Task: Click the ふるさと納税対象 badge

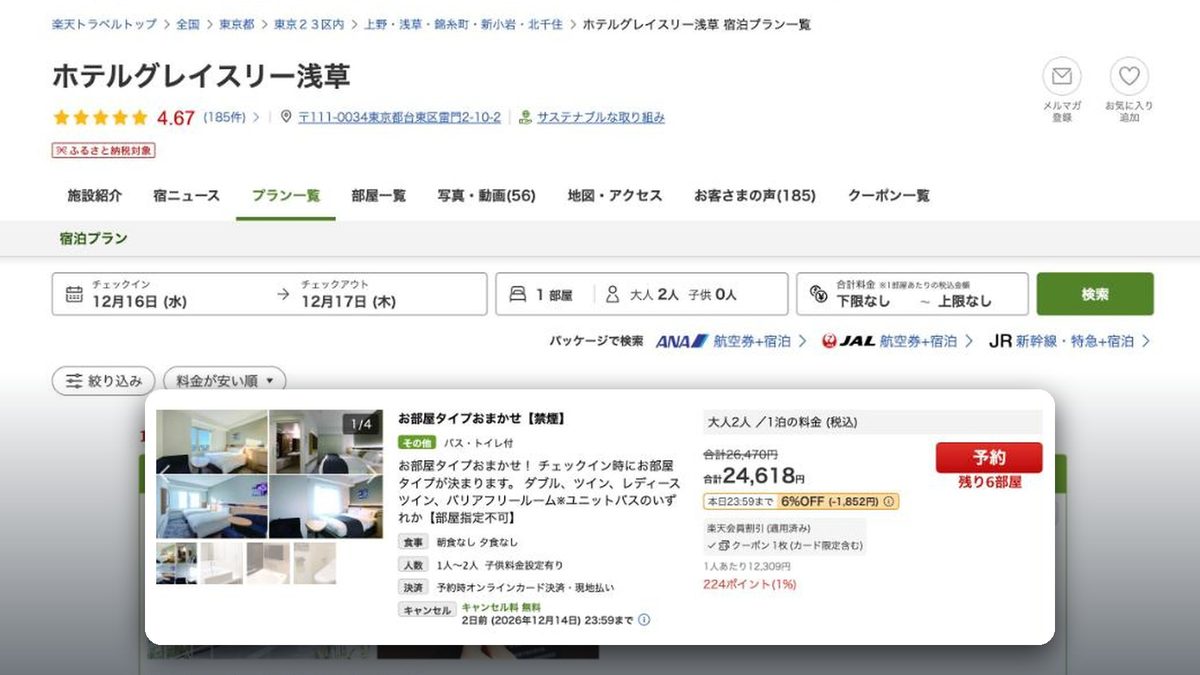Action: [x=103, y=150]
